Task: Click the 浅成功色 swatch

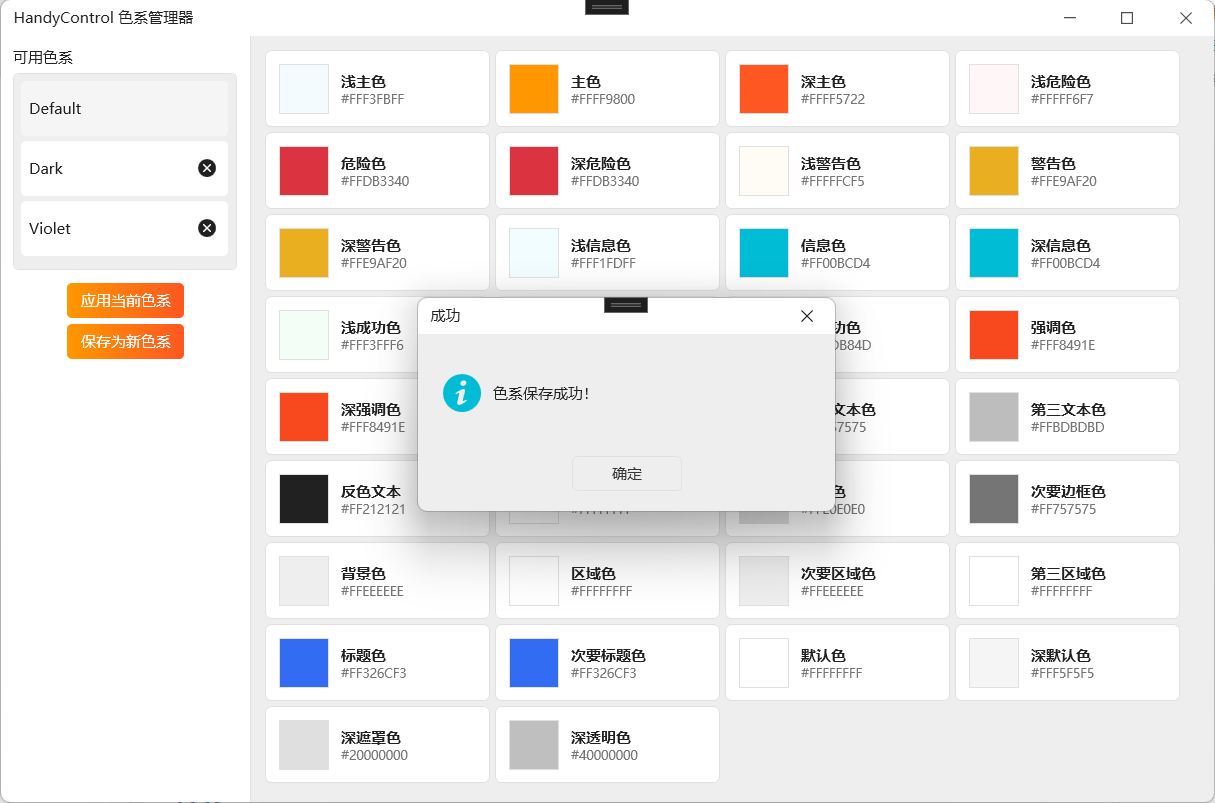Action: click(x=304, y=335)
